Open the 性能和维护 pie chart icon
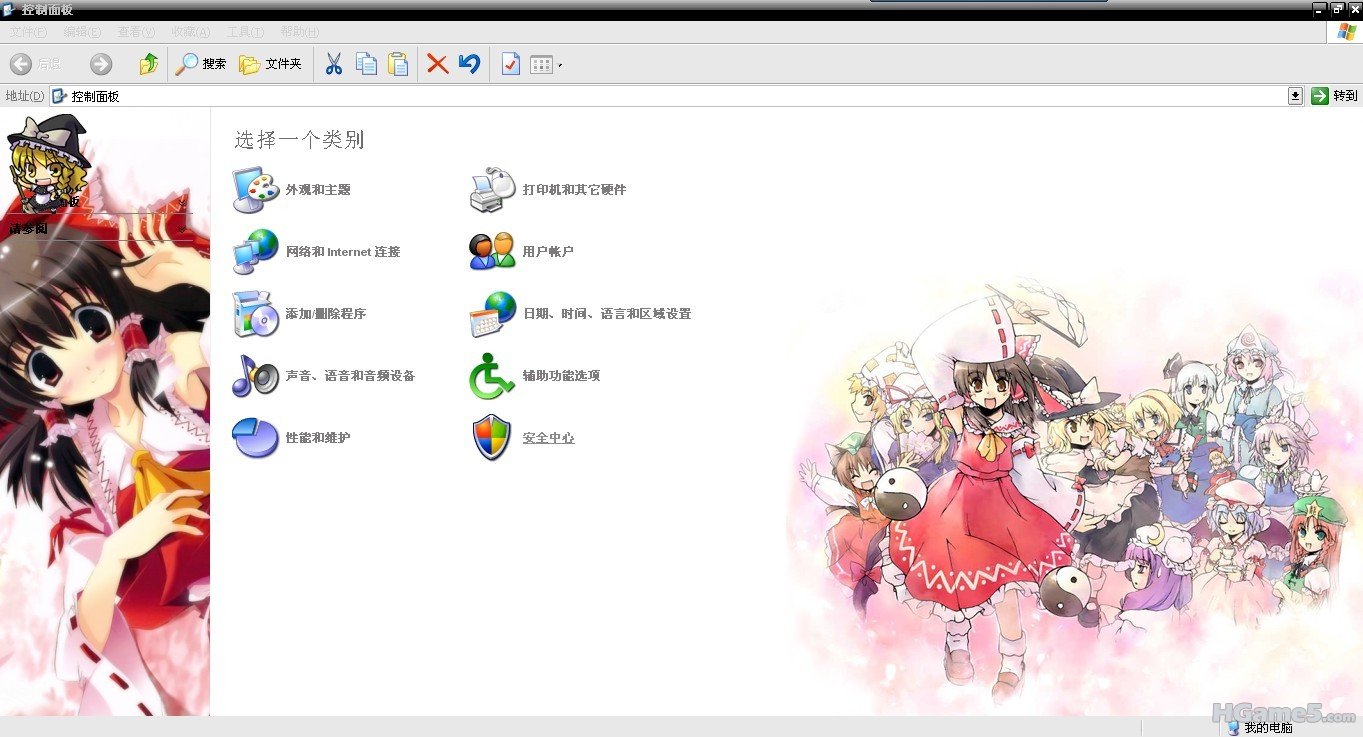 tap(255, 438)
